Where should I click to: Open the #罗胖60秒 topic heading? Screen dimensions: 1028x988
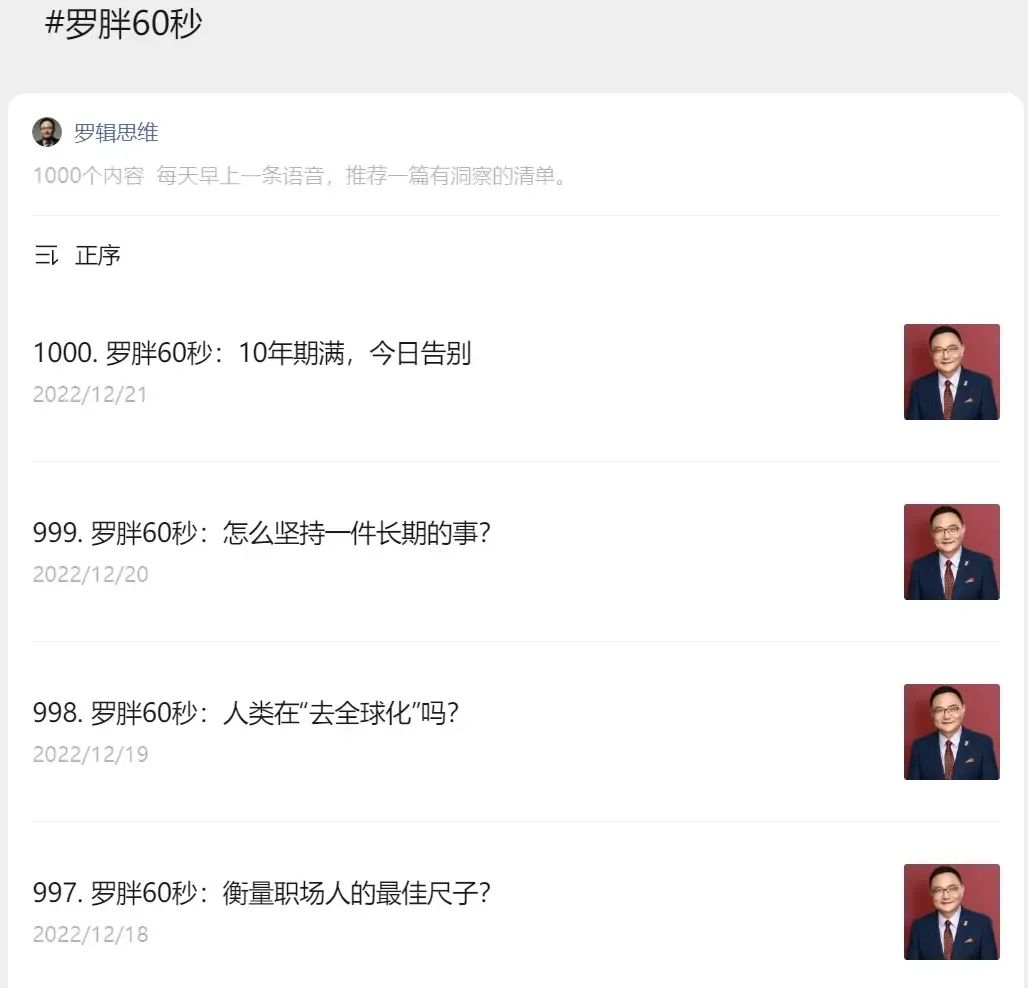[x=123, y=24]
